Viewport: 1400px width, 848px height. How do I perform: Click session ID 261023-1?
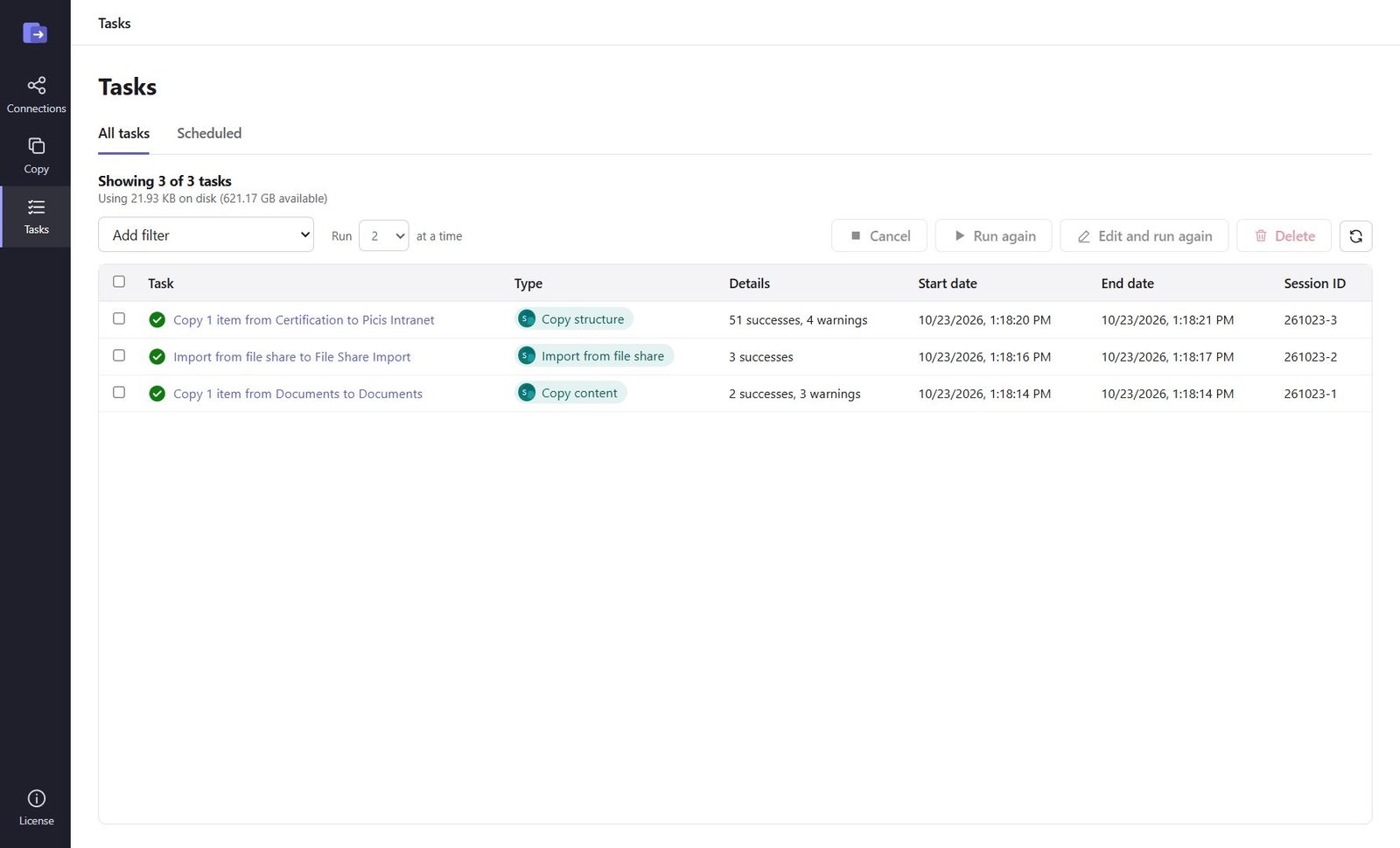tap(1311, 394)
